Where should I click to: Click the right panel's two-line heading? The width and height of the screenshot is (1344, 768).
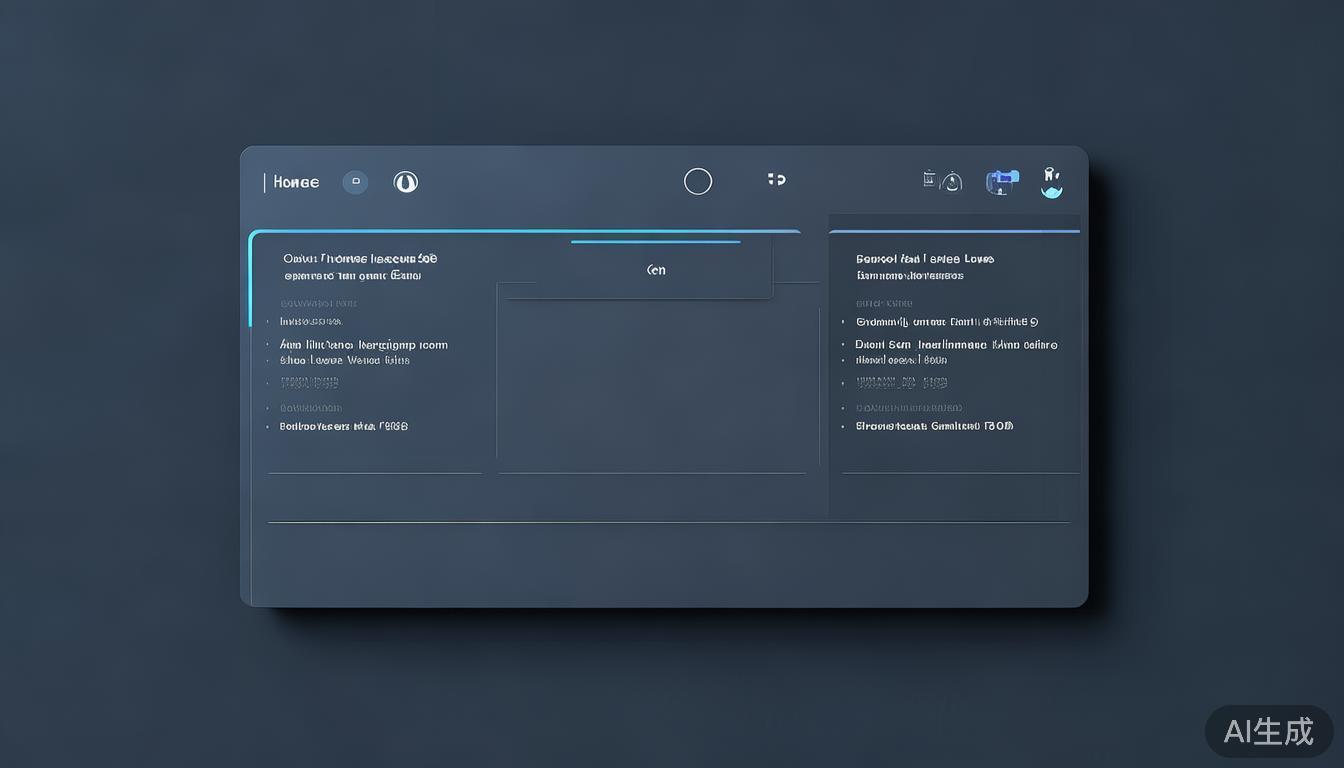(925, 267)
